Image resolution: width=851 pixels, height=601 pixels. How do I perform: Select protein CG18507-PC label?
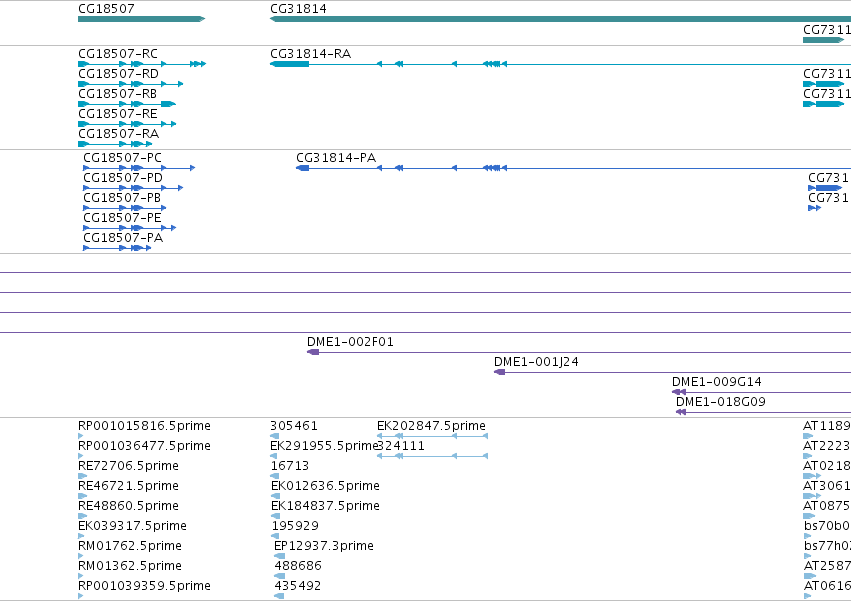point(122,158)
